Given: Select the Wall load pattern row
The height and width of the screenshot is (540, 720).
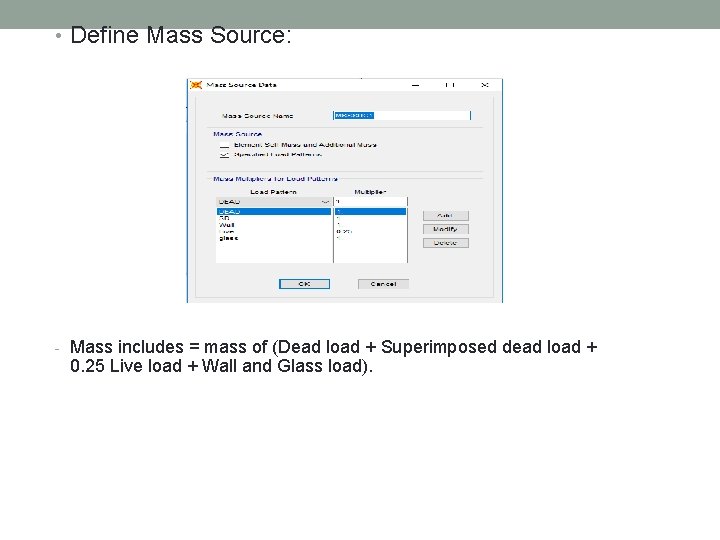Looking at the screenshot, I should (x=274, y=225).
